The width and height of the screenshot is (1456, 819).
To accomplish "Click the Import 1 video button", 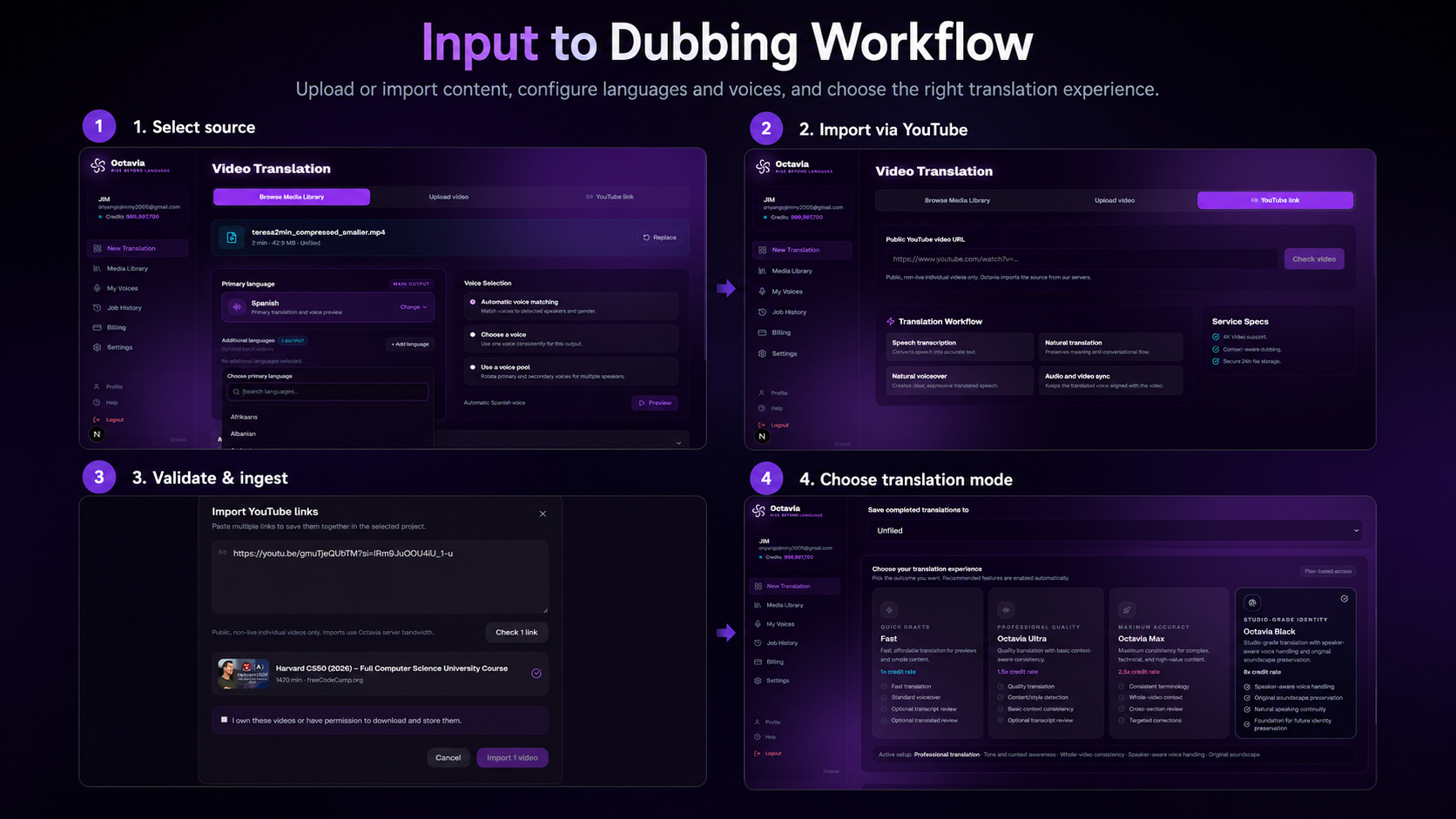I will [512, 758].
